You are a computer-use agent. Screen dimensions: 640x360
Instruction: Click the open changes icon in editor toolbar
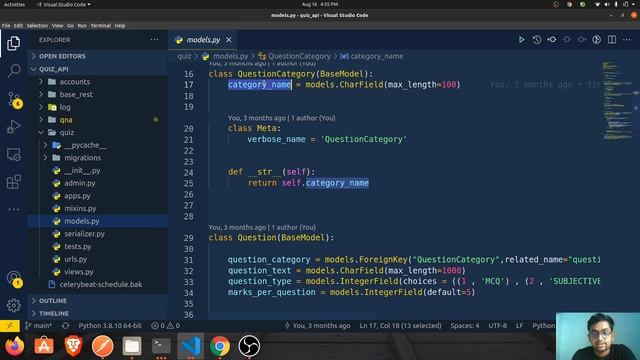(552, 40)
